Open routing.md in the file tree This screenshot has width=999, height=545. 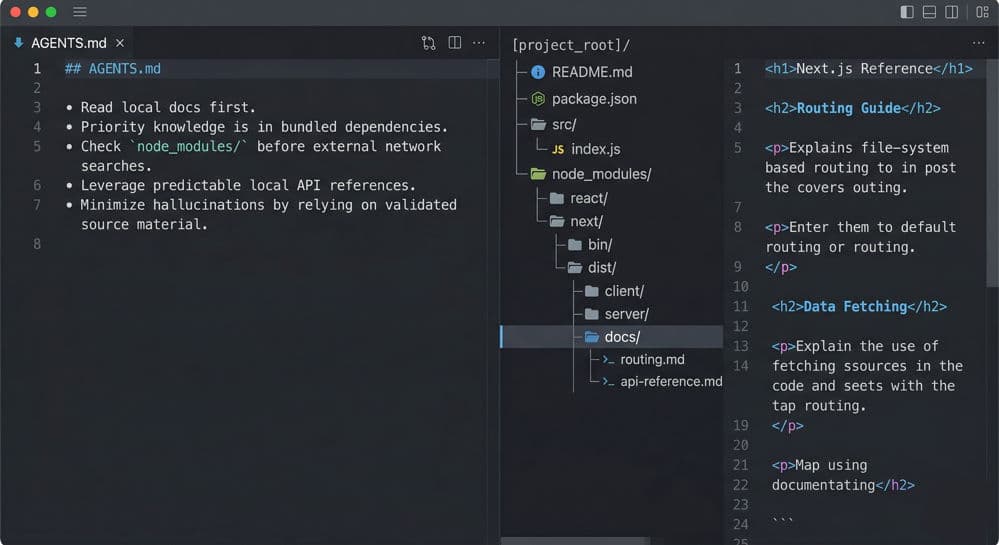652,360
